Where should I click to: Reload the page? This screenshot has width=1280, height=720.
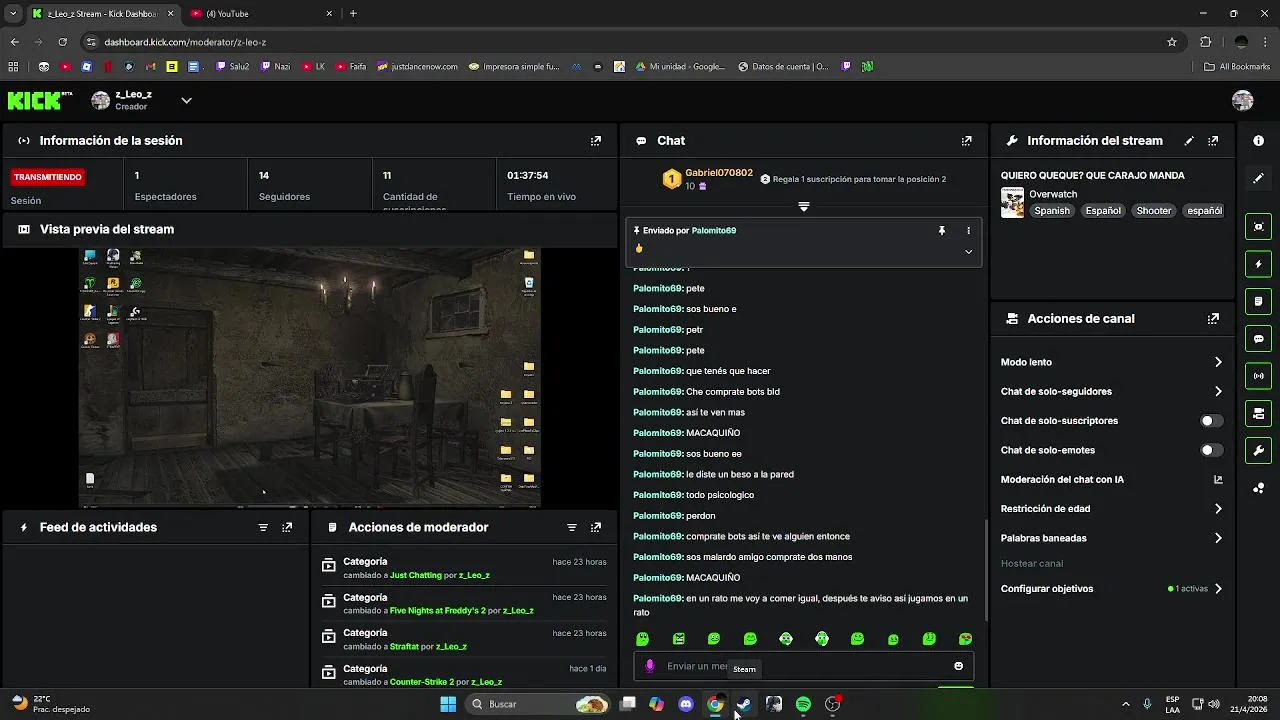pyautogui.click(x=62, y=42)
